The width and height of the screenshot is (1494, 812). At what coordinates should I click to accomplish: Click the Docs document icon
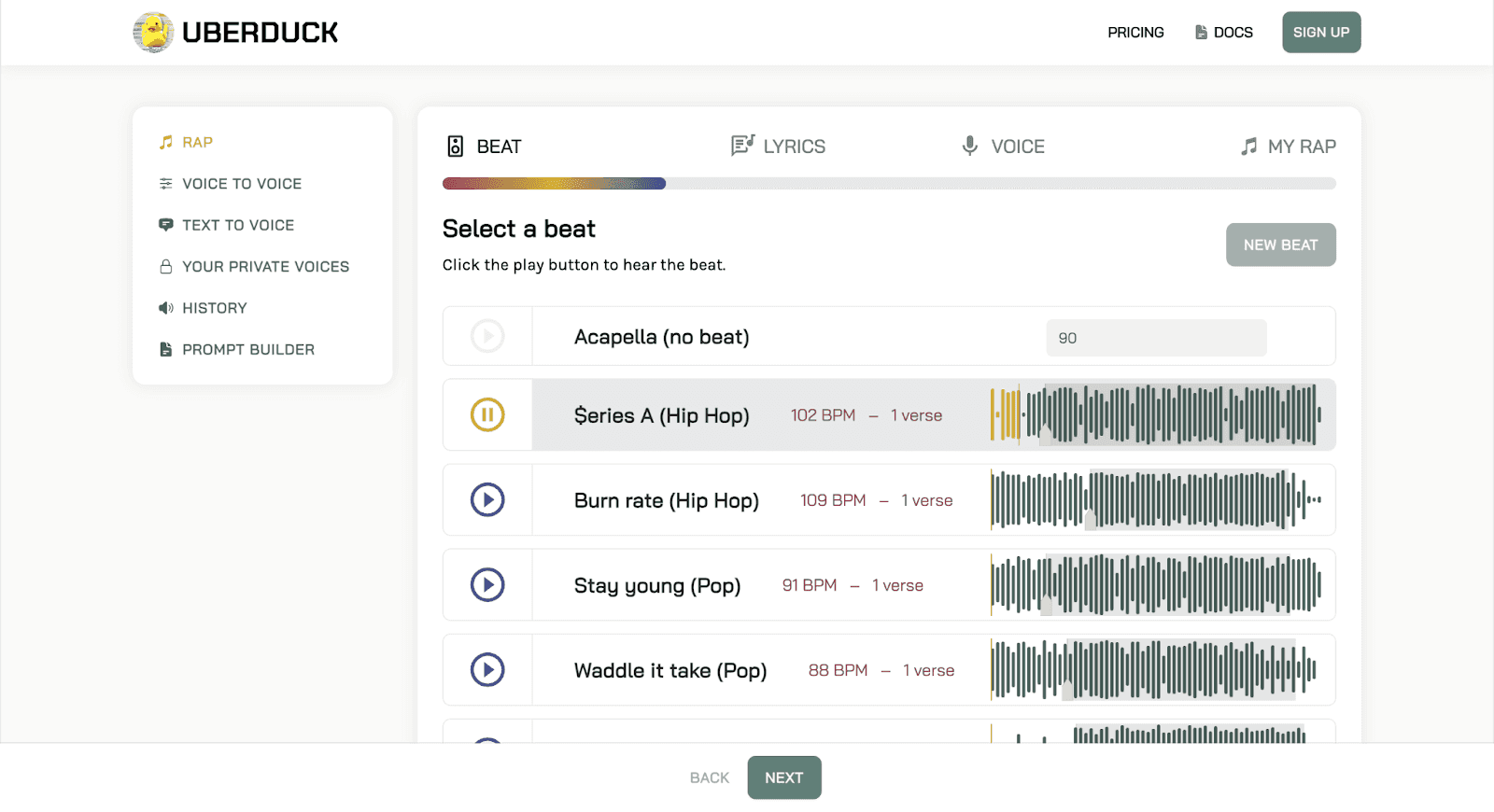tap(1201, 33)
